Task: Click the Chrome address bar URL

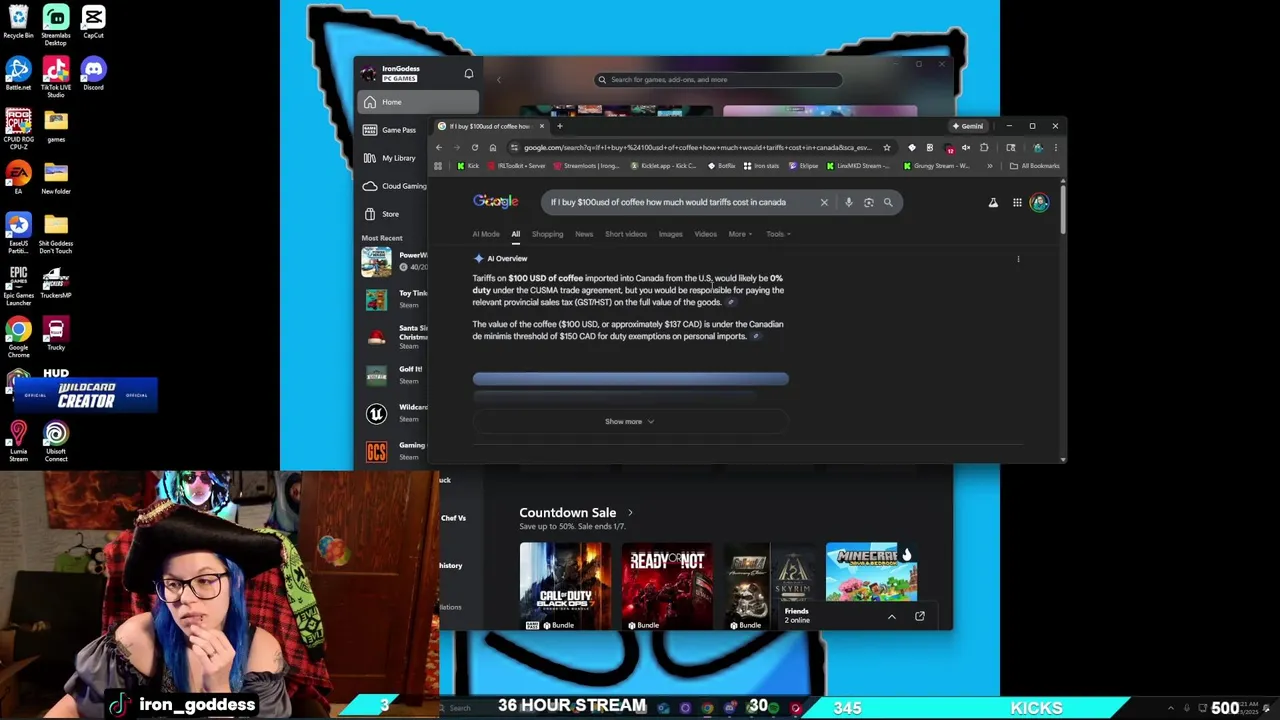Action: (x=697, y=147)
